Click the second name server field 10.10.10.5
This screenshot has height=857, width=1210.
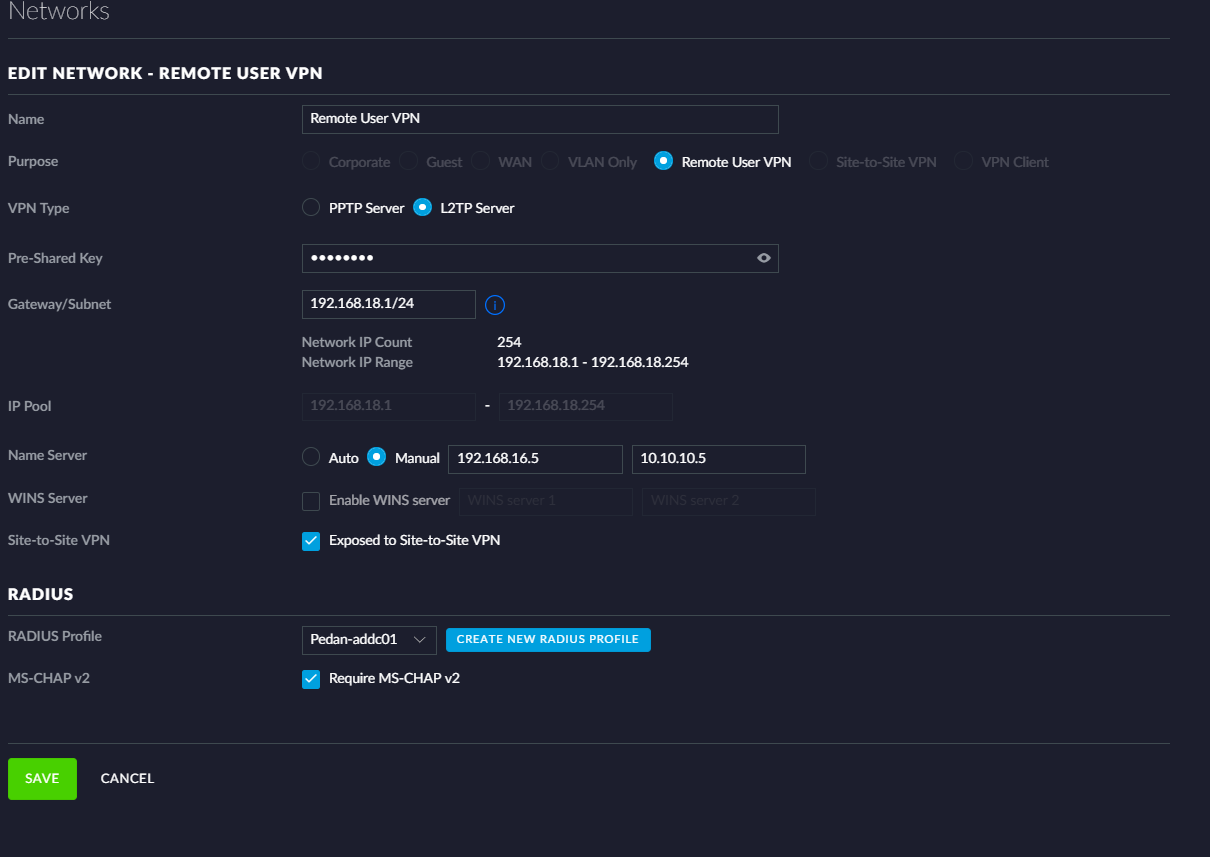(x=718, y=459)
